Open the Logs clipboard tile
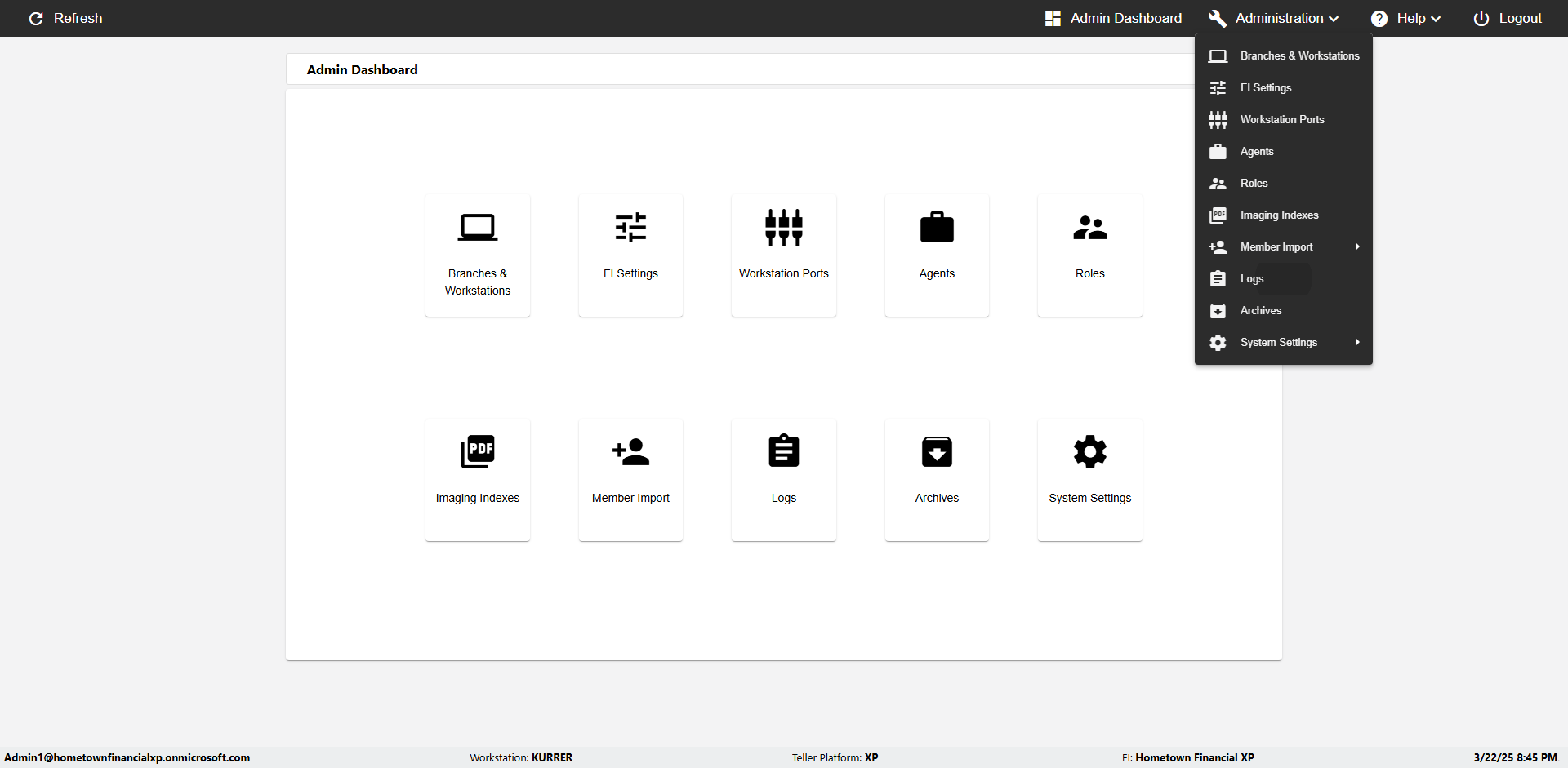1568x768 pixels. pyautogui.click(x=784, y=480)
